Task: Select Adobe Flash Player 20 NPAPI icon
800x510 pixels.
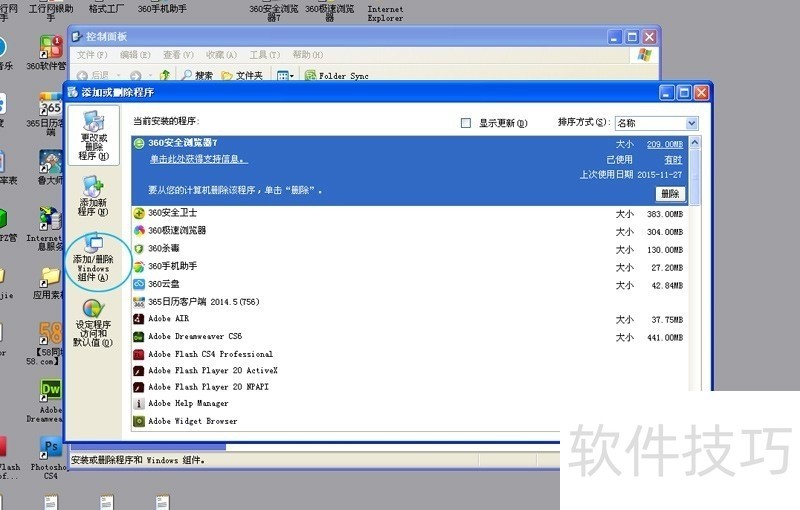Action: [139, 387]
